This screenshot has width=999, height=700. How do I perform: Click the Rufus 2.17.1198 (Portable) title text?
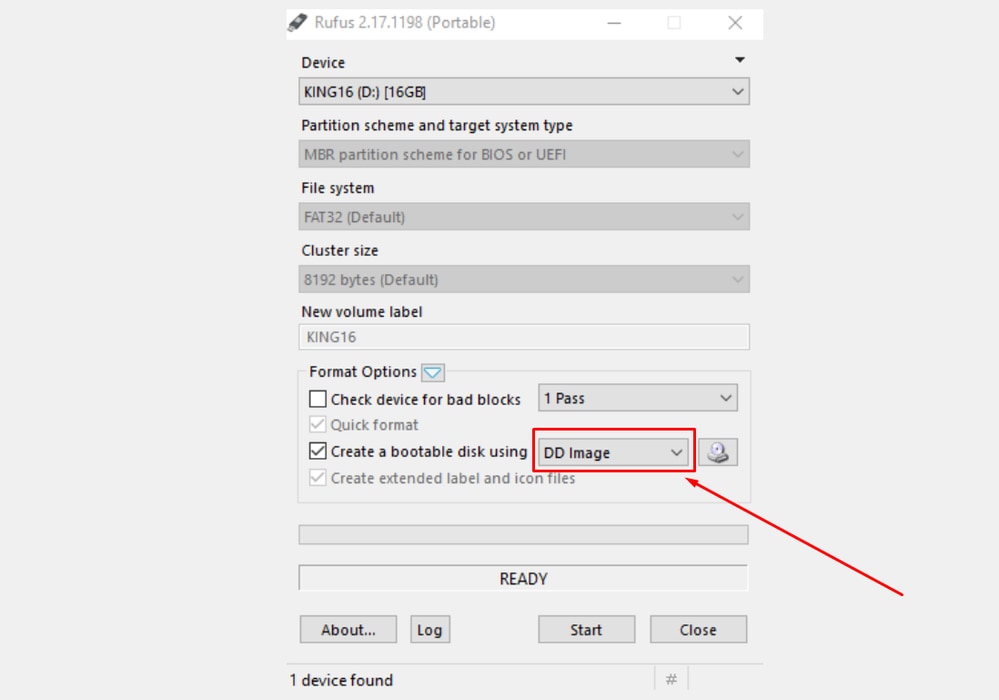(405, 23)
